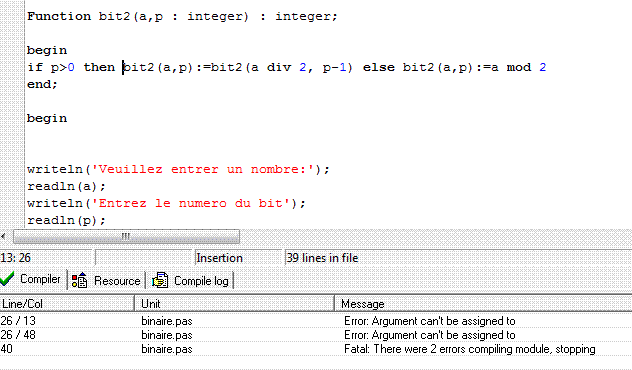Click first 'Argument can't be assigned to' message
Screen dimensions: 632x370
pyautogui.click(x=430, y=321)
